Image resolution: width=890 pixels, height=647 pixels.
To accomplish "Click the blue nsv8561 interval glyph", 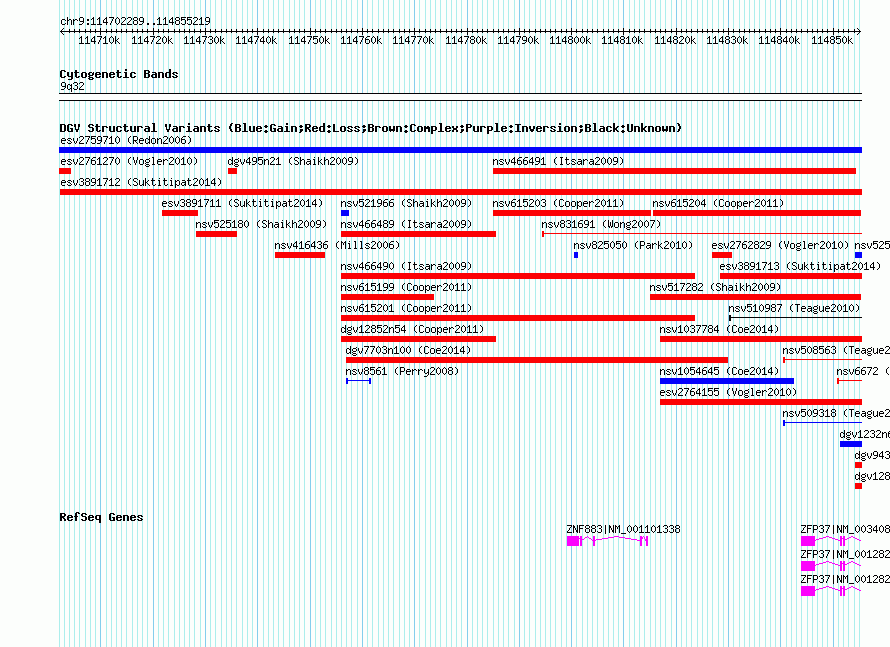I will point(359,381).
